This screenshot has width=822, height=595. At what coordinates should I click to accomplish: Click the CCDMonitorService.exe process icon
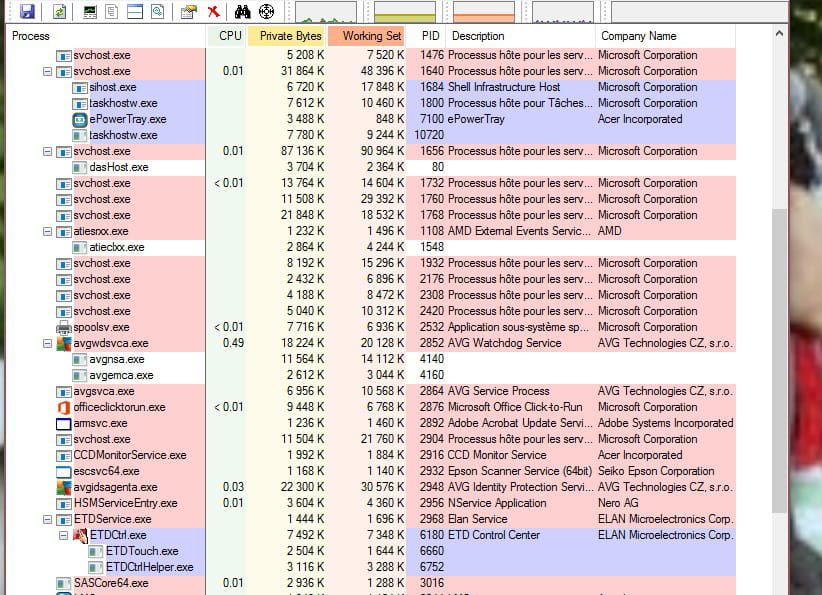click(63, 456)
